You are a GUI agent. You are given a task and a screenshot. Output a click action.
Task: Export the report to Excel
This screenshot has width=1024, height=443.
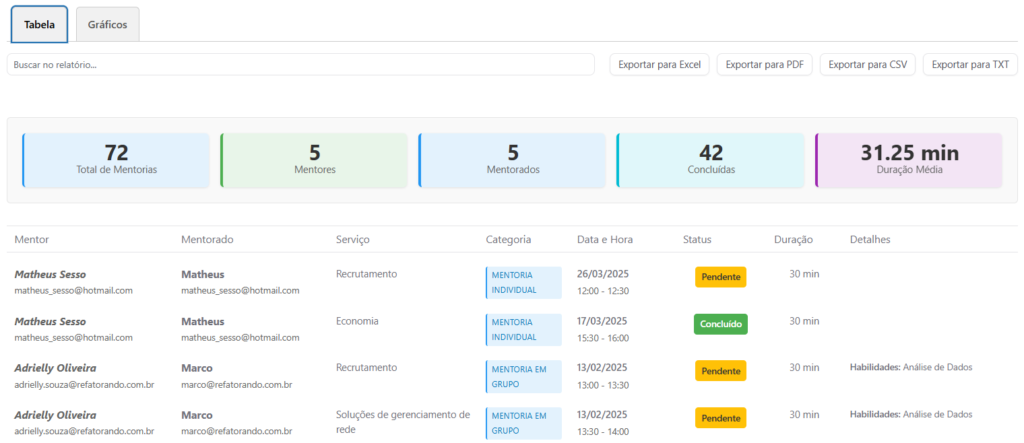659,65
